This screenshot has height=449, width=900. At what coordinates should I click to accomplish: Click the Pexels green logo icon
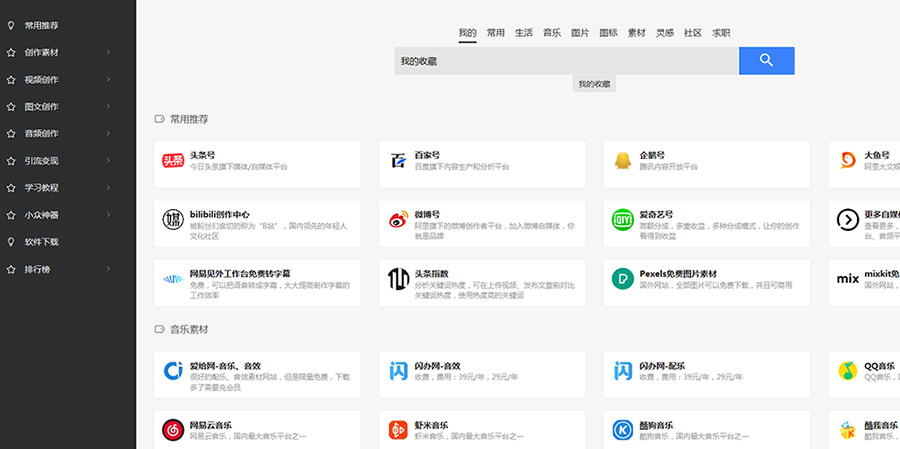(622, 279)
